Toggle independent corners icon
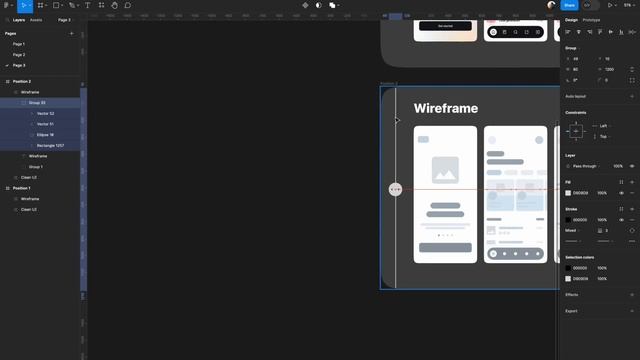The height and width of the screenshot is (360, 640). (632, 80)
